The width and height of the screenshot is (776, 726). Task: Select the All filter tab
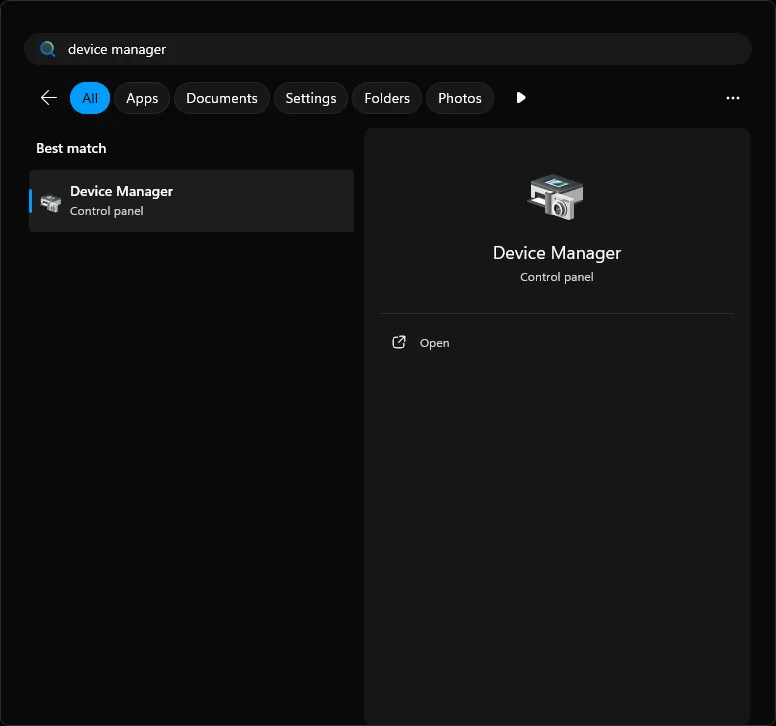90,98
